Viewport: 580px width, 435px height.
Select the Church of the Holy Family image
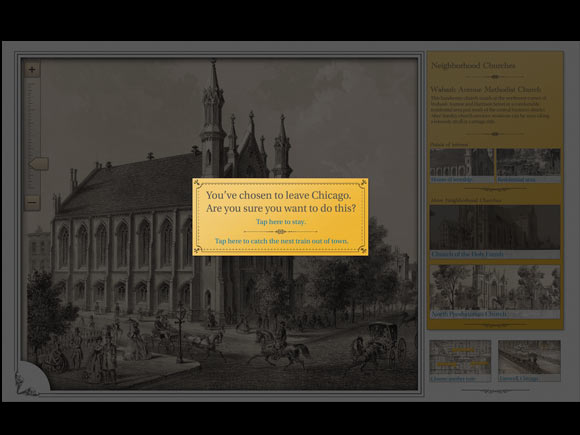[x=495, y=227]
